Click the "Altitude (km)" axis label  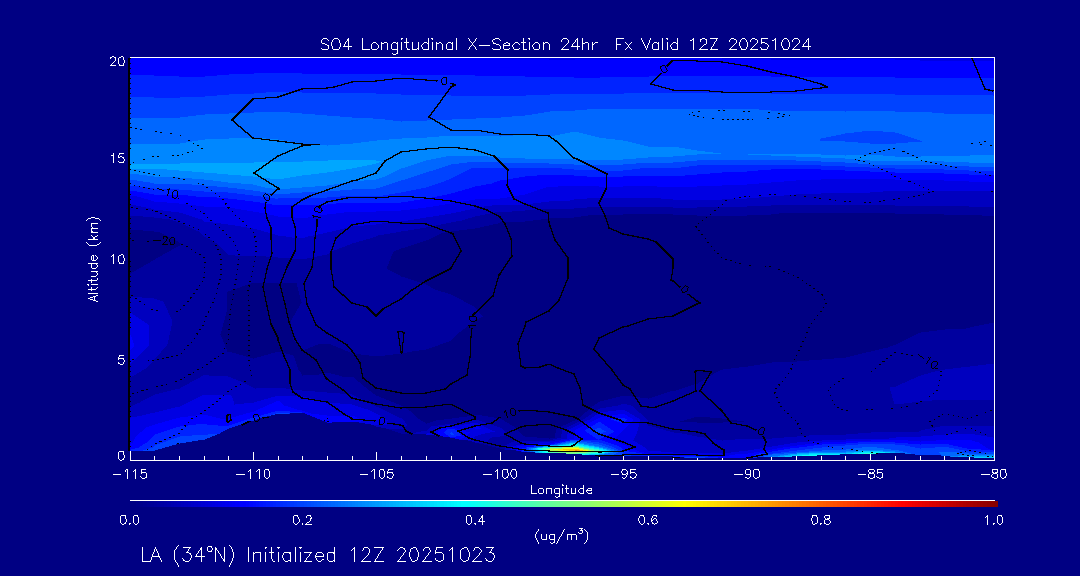click(92, 258)
